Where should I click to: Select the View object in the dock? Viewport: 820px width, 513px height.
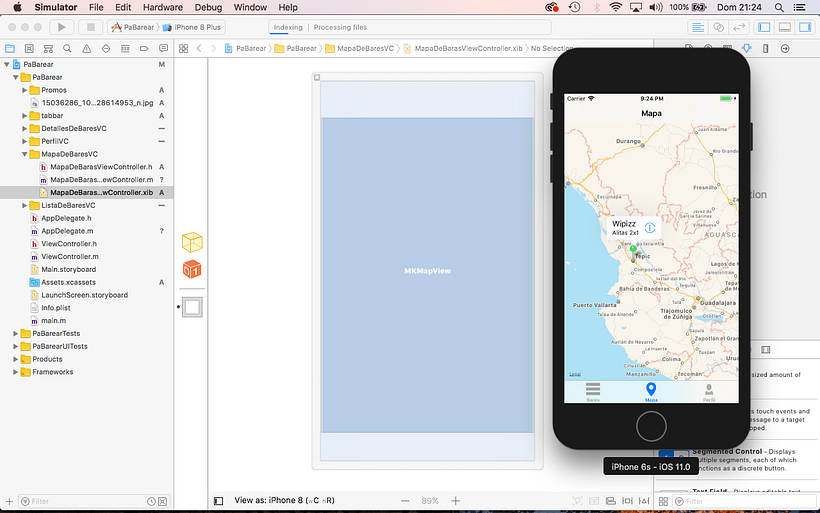point(192,307)
